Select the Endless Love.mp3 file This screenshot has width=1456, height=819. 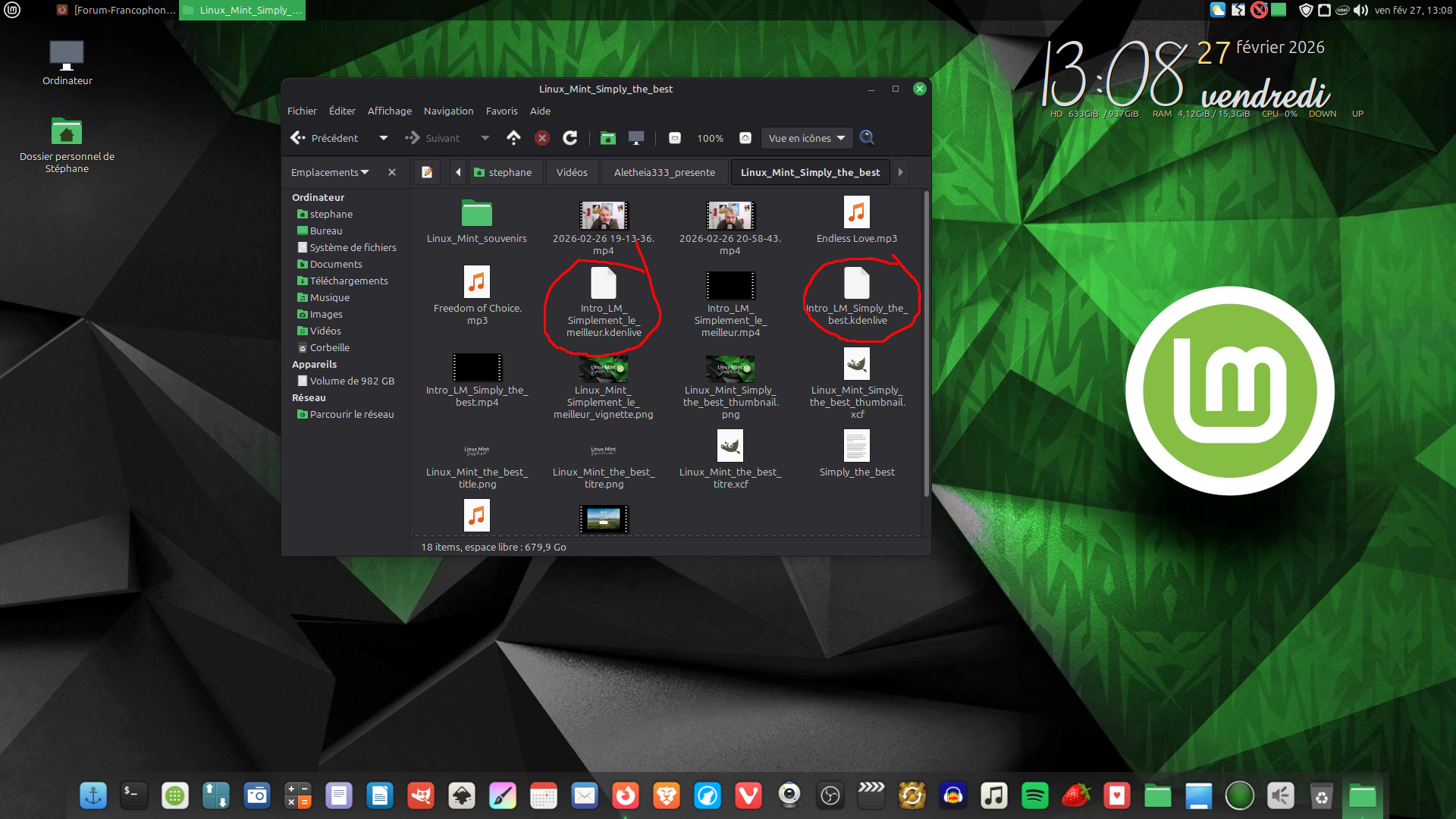coord(857,220)
